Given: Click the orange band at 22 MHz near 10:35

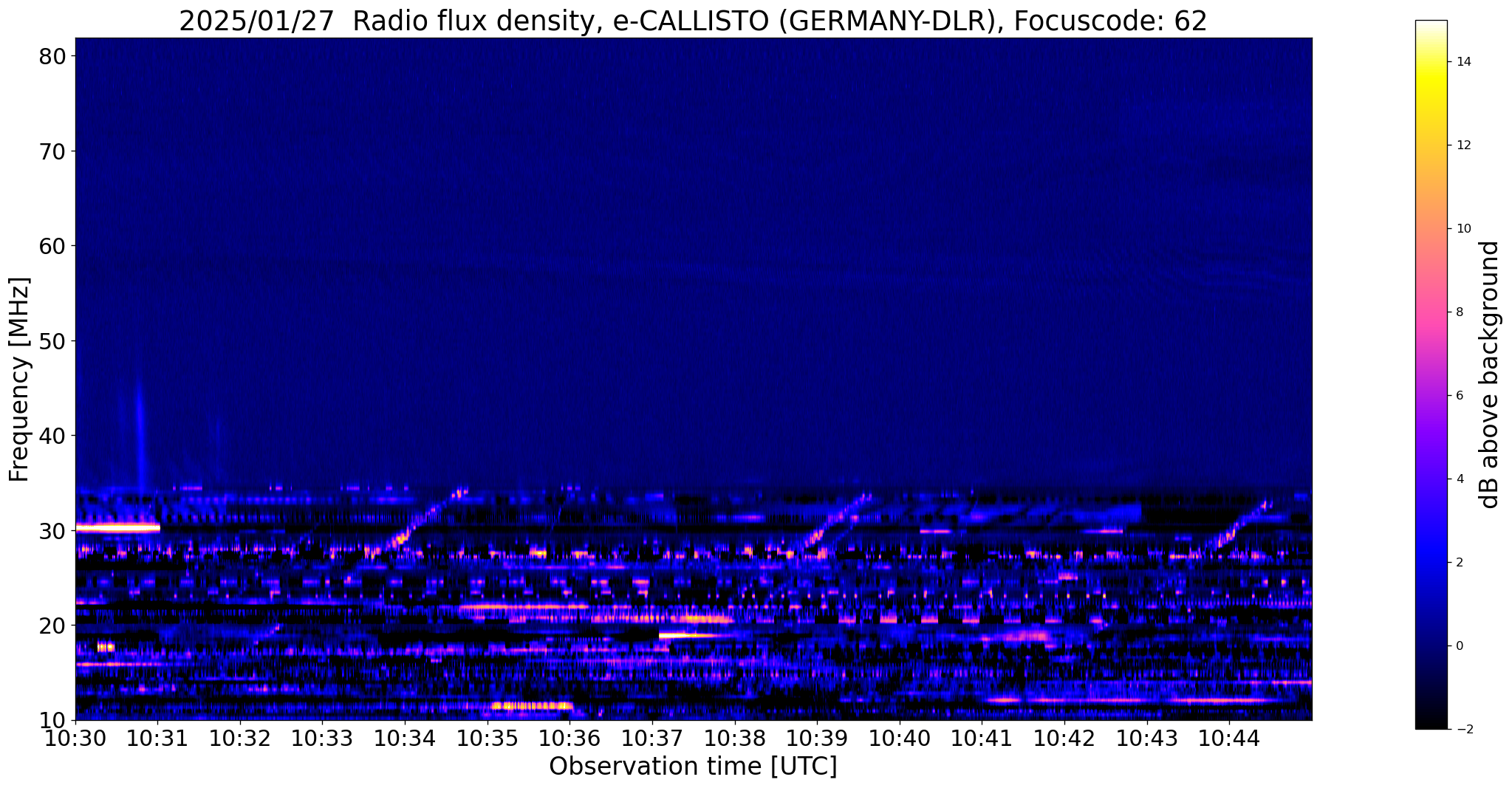Looking at the screenshot, I should [x=523, y=607].
